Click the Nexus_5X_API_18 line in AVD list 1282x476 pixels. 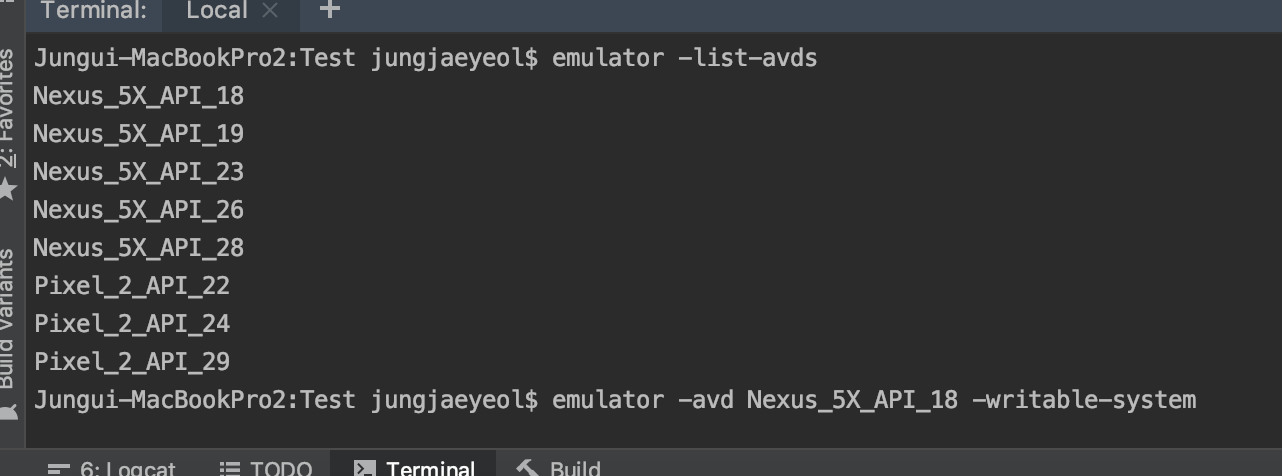138,96
